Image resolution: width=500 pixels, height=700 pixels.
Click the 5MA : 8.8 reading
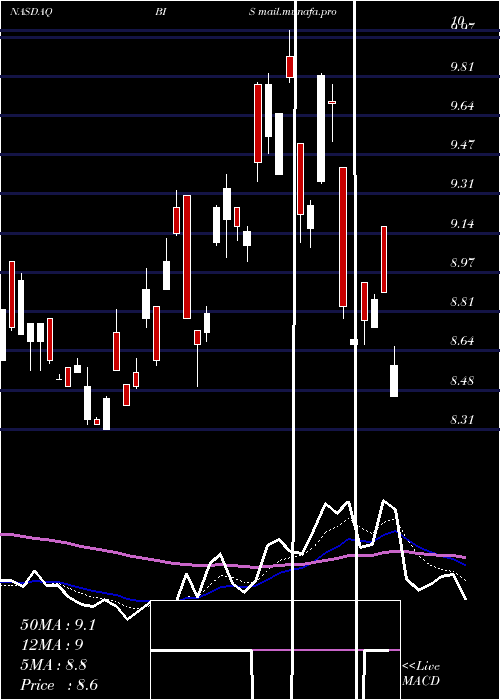54,665
